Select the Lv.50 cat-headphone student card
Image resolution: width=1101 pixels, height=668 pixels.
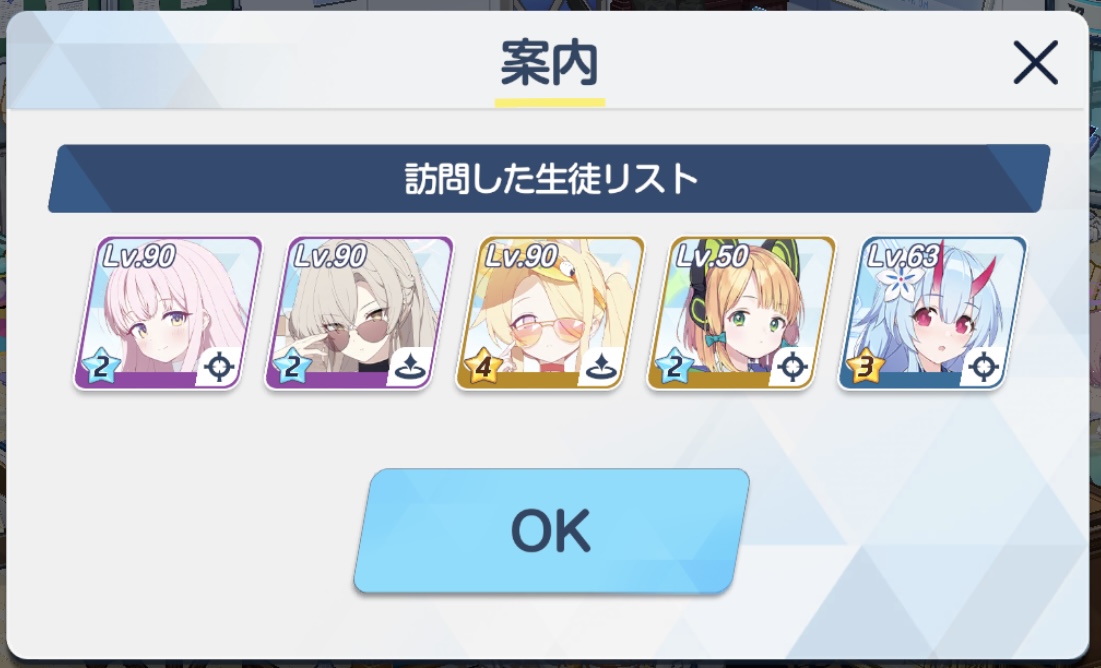coord(741,313)
